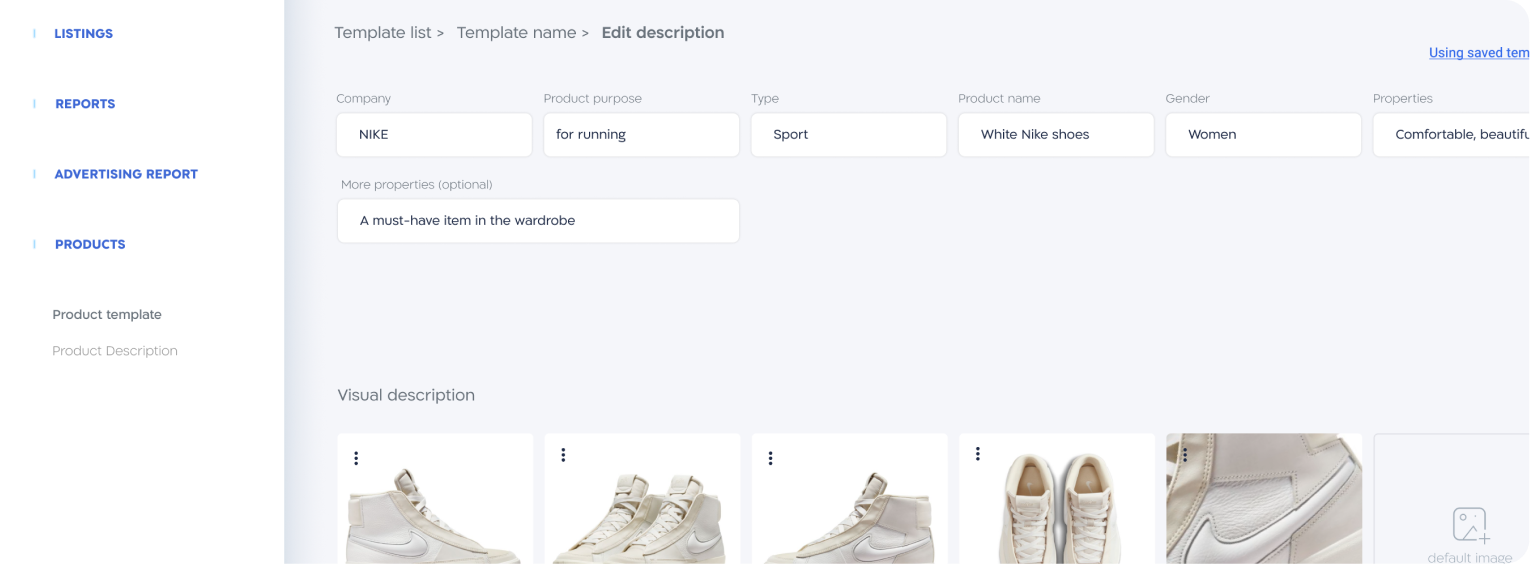
Task: Select the third shoe thumbnail
Action: coord(849,499)
